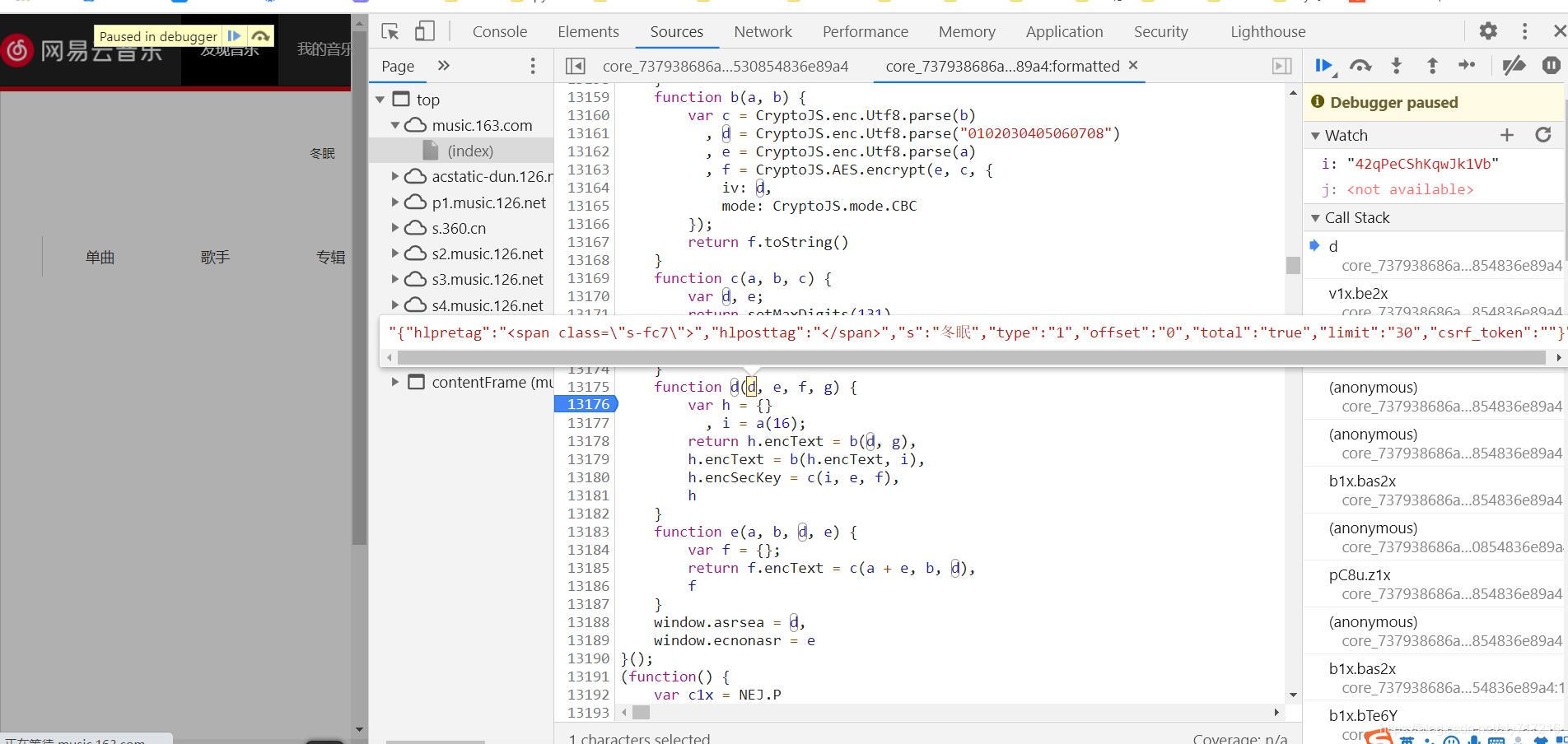Screen dimensions: 1568x744
Task: Refresh watch expressions
Action: pos(1543,135)
